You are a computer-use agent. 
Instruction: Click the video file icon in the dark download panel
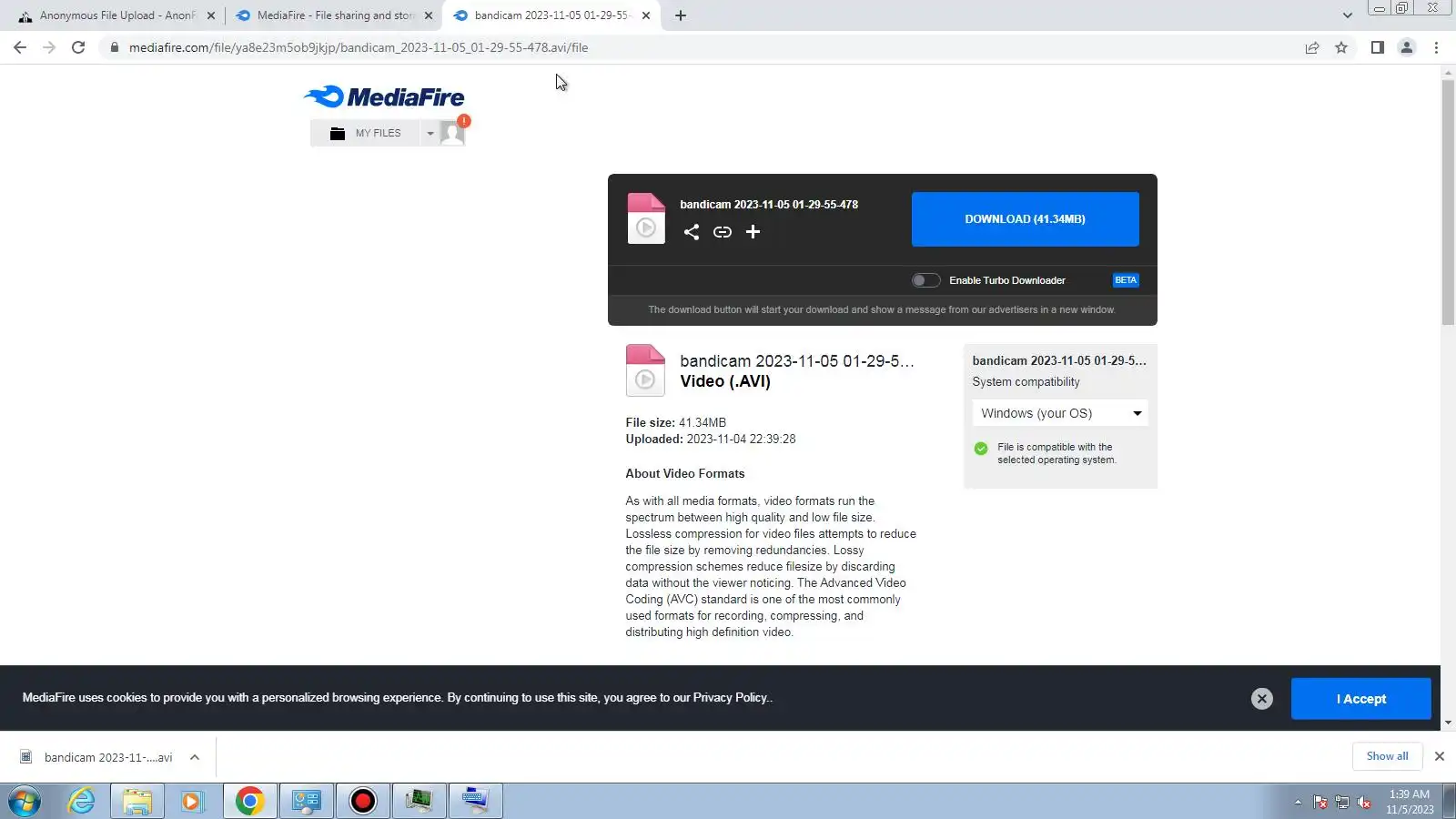click(x=646, y=218)
